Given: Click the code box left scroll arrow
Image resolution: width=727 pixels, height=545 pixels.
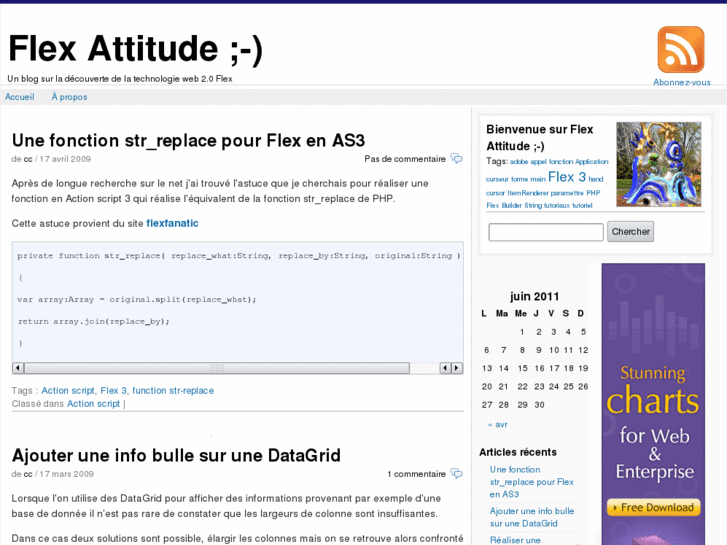Looking at the screenshot, I should 18,368.
